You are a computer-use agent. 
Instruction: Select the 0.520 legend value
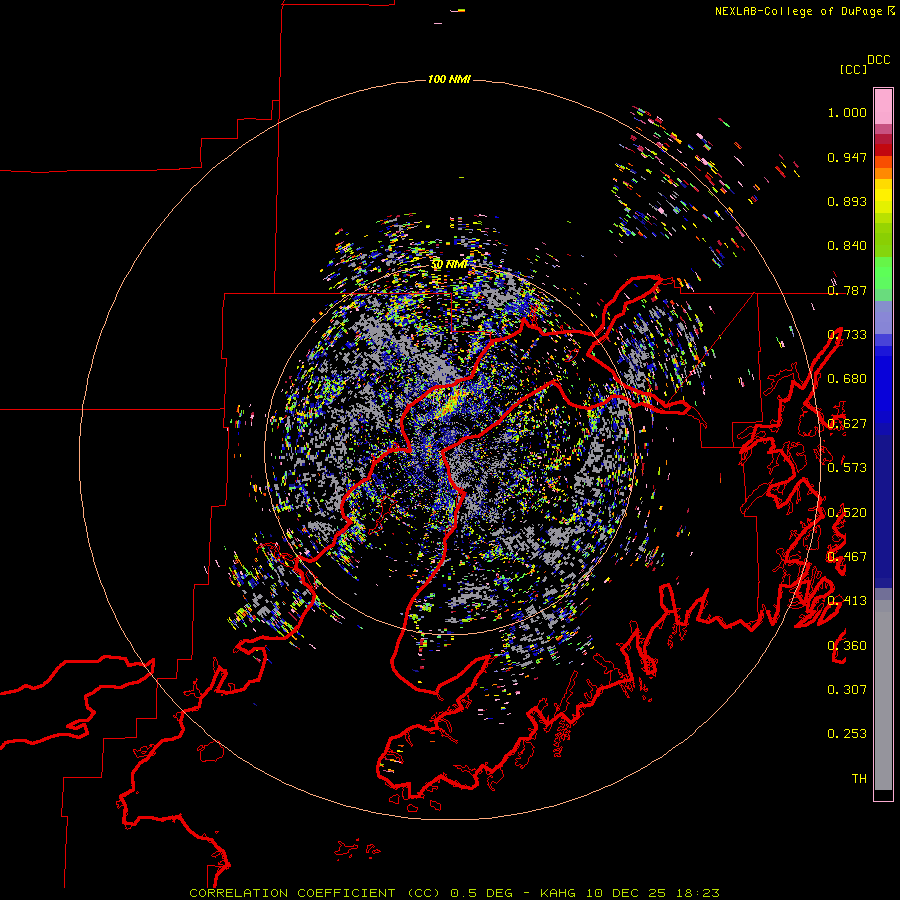click(x=847, y=513)
